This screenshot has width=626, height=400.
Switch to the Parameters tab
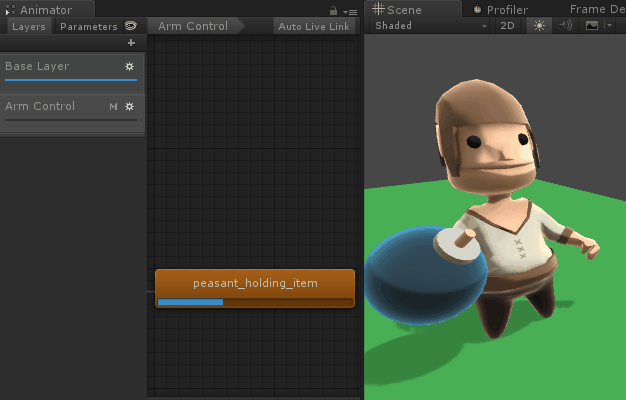click(x=88, y=26)
